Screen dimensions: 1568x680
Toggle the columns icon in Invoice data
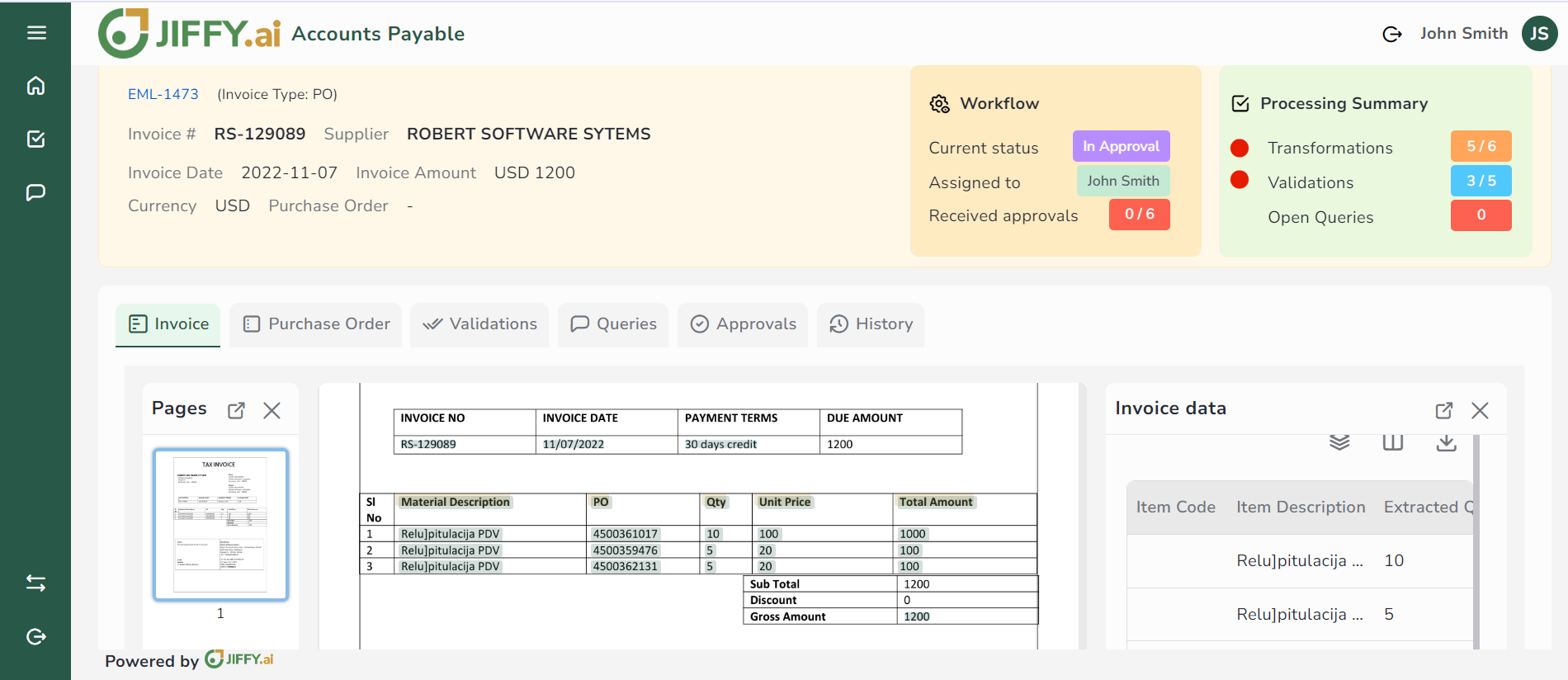[x=1392, y=443]
